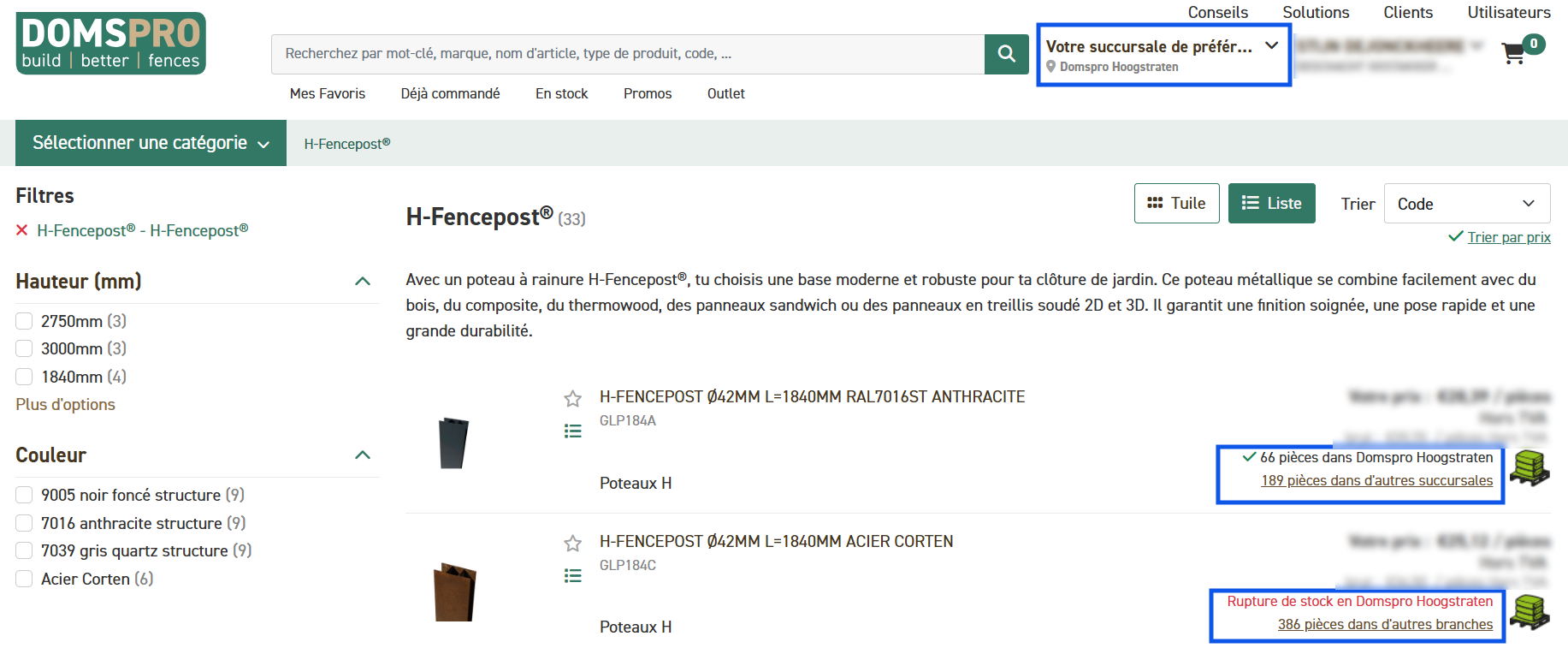The height and width of the screenshot is (648, 1568).
Task: Open the Trier sort dropdown showing Code
Action: pos(1467,204)
